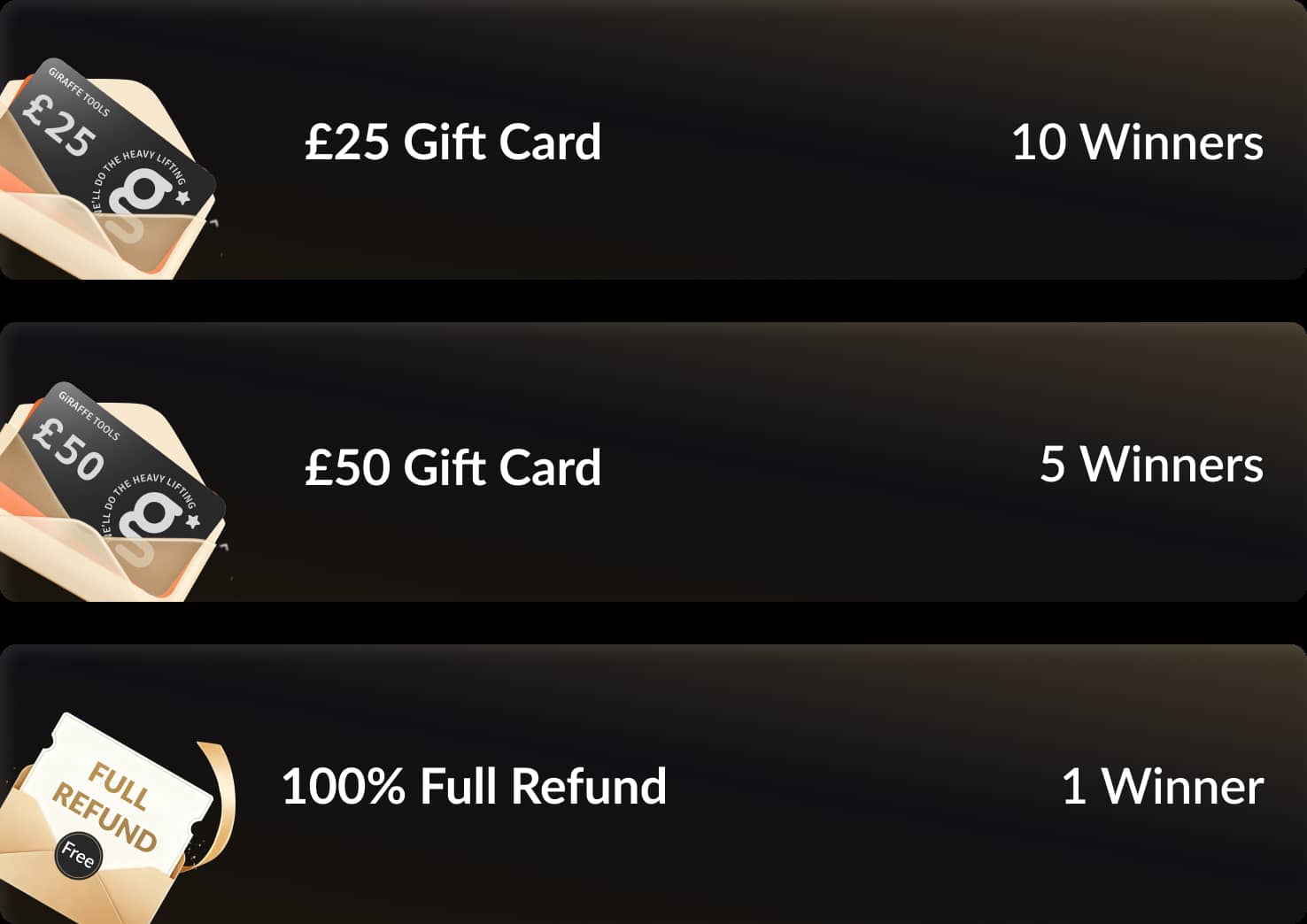Viewport: 1307px width, 924px height.
Task: Select the '£25 Gift Card' title text
Action: pyautogui.click(x=452, y=142)
